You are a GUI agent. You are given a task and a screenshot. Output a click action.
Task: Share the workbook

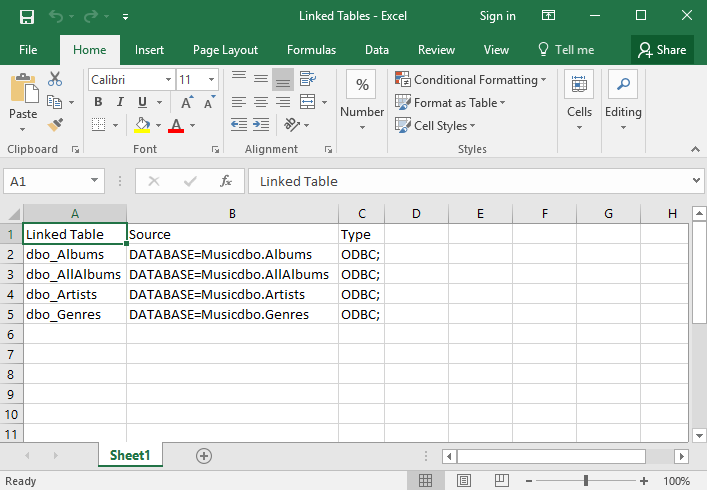pos(662,50)
